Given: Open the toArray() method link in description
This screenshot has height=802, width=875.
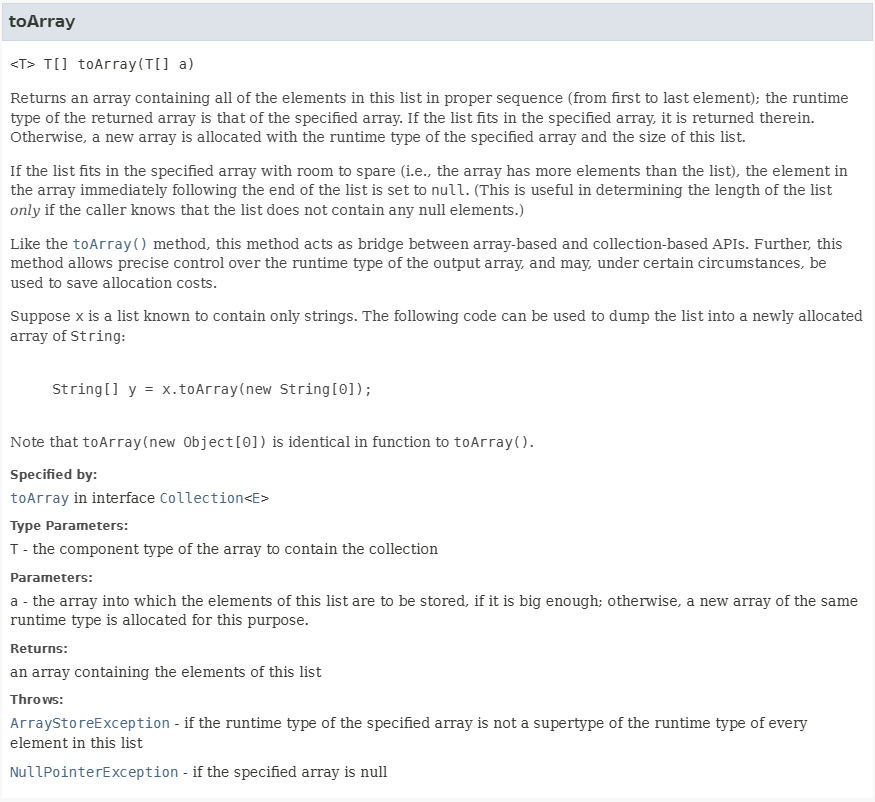Looking at the screenshot, I should pos(110,244).
